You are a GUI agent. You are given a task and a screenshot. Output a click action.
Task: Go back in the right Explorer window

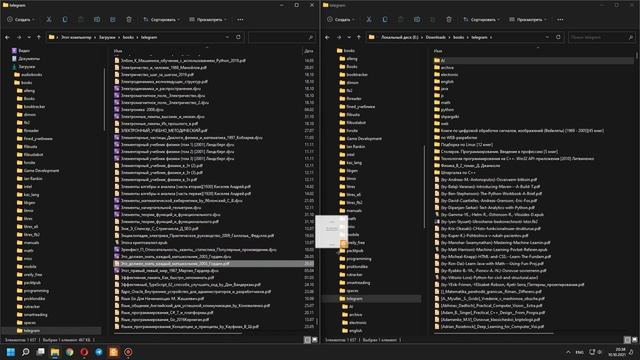327,37
